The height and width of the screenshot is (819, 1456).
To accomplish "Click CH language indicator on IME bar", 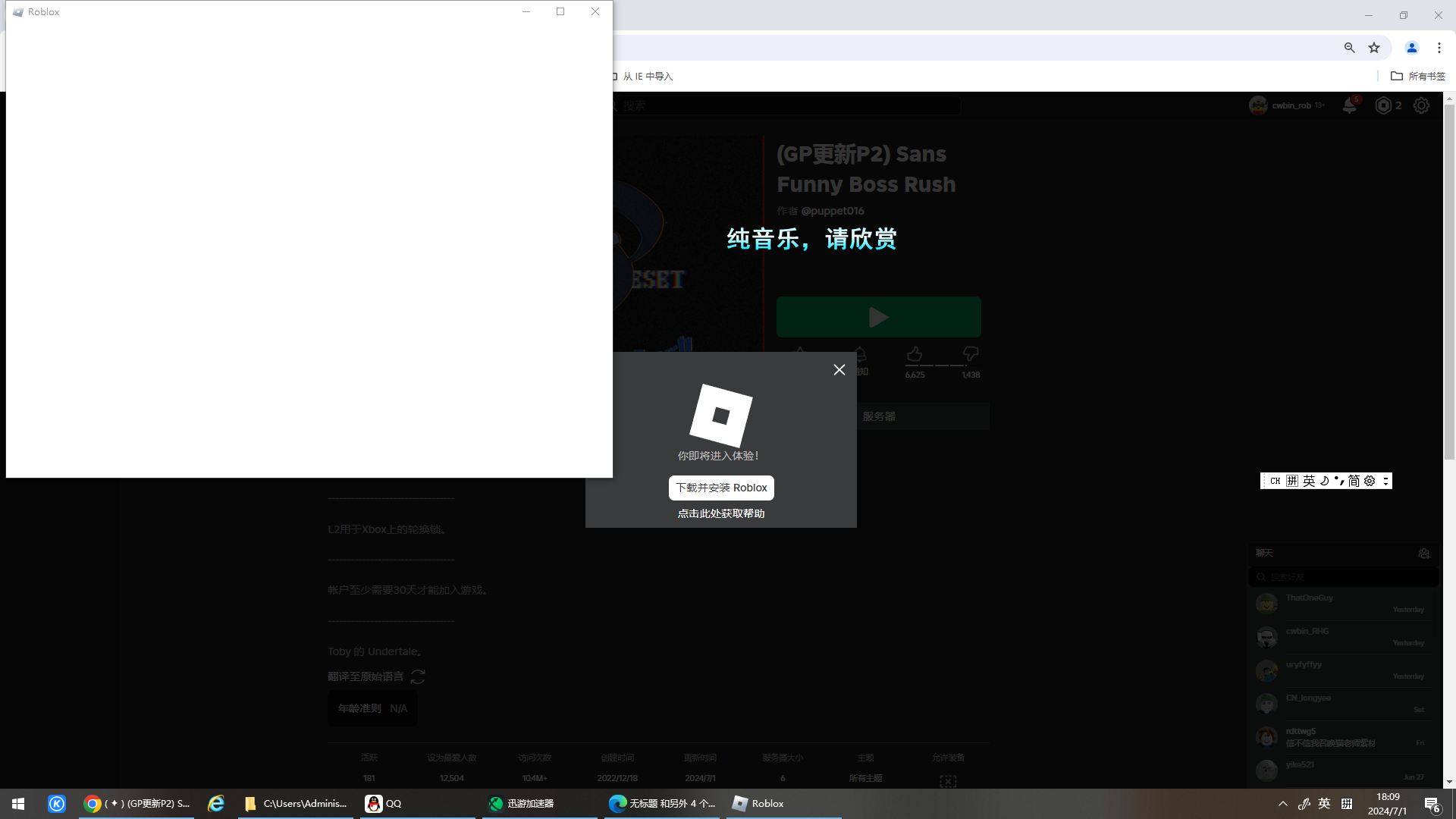I will pos(1275,481).
